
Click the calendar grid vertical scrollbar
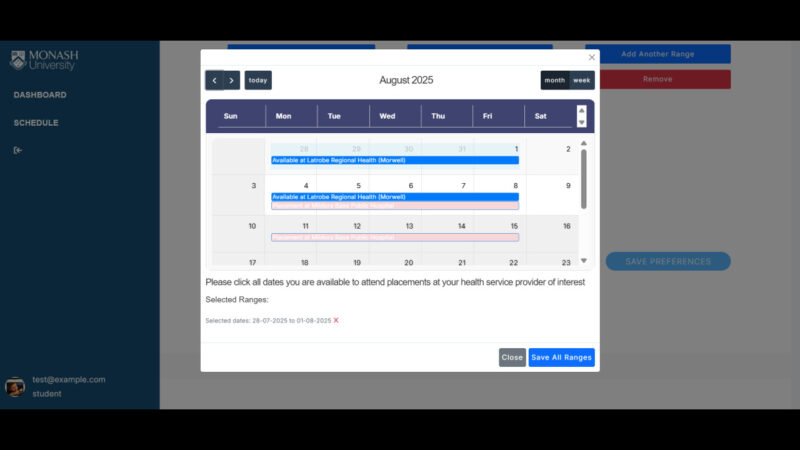[584, 180]
